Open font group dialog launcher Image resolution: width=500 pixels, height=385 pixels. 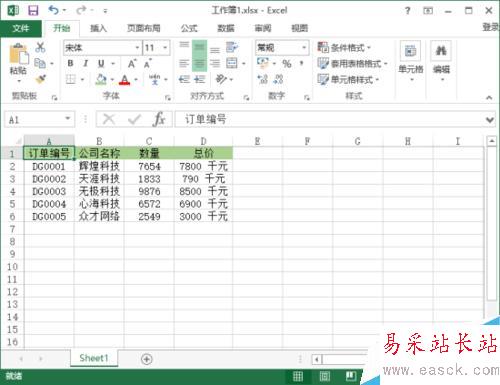tap(168, 98)
